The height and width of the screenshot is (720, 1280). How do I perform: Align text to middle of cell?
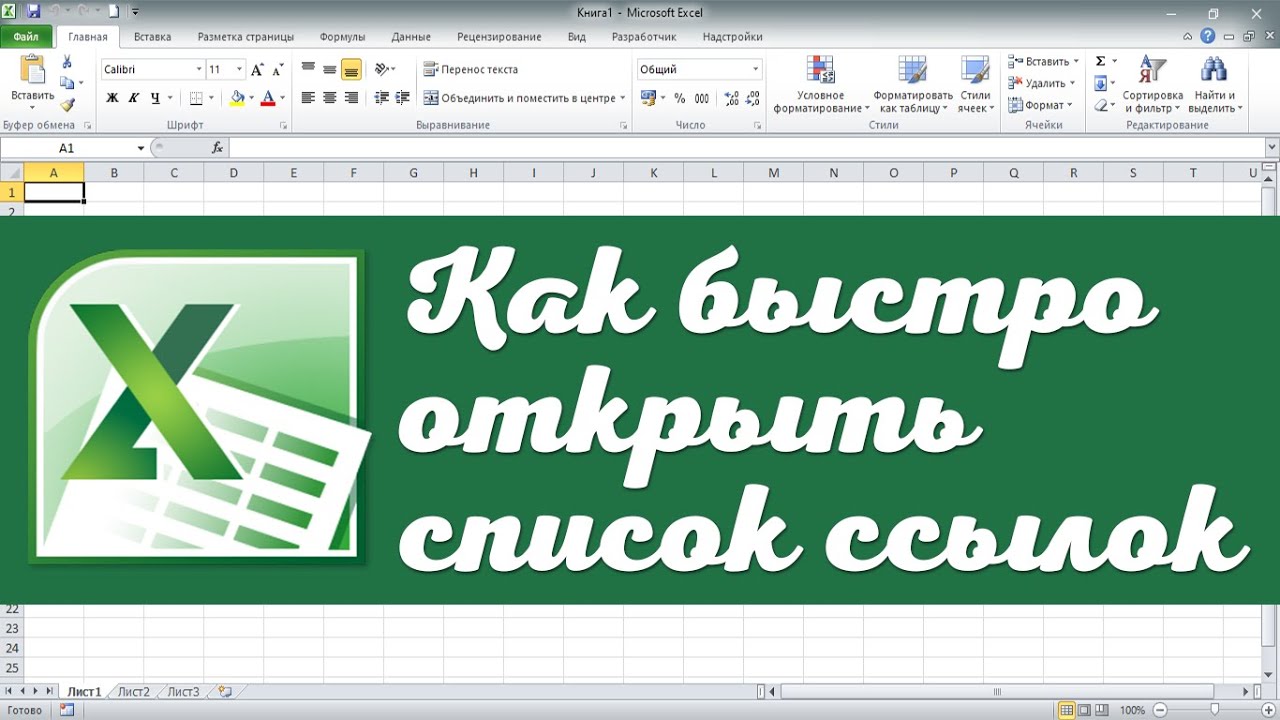pyautogui.click(x=329, y=69)
